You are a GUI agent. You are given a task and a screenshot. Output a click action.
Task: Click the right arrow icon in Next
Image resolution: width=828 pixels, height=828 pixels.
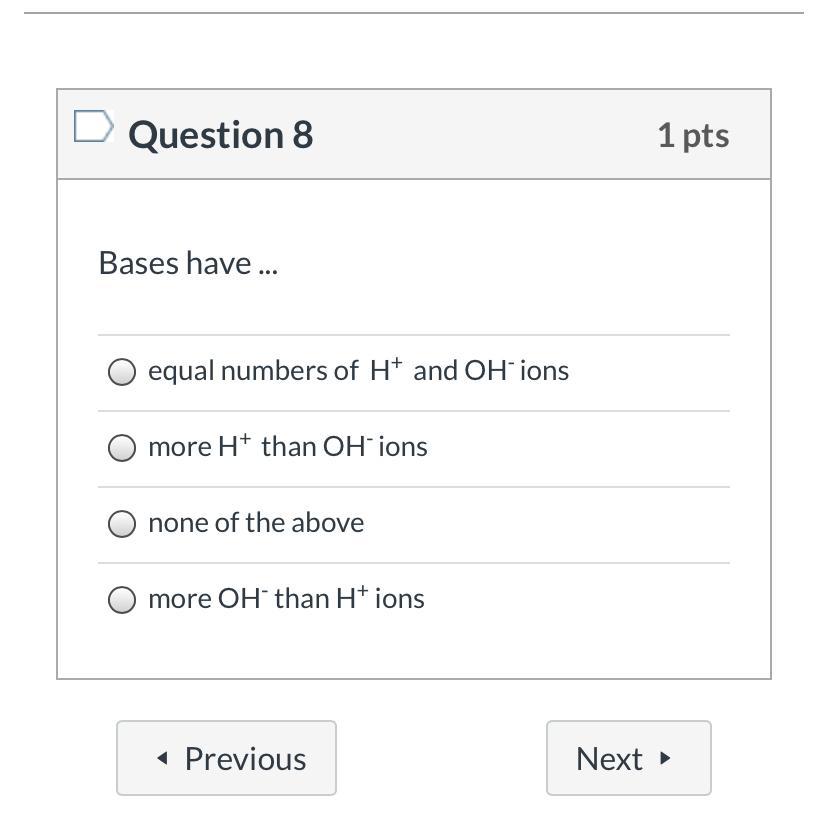pos(665,759)
